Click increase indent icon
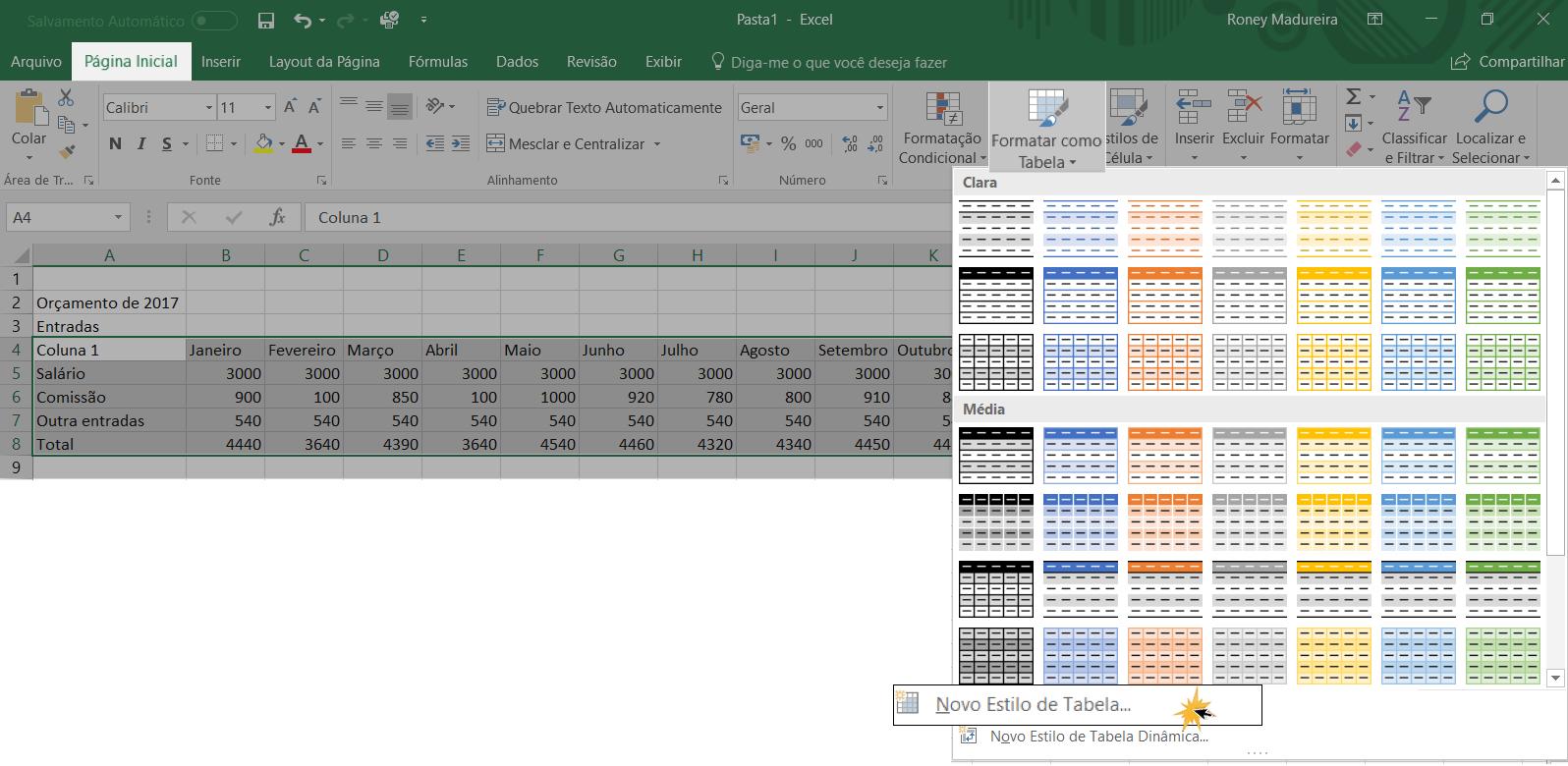Image resolution: width=1568 pixels, height=766 pixels. (x=461, y=143)
